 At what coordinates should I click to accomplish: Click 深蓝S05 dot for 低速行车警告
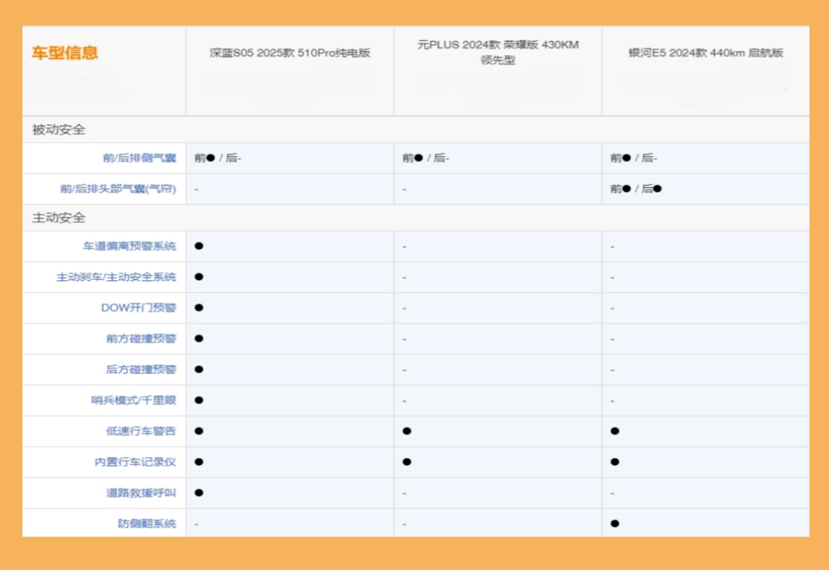tap(199, 431)
